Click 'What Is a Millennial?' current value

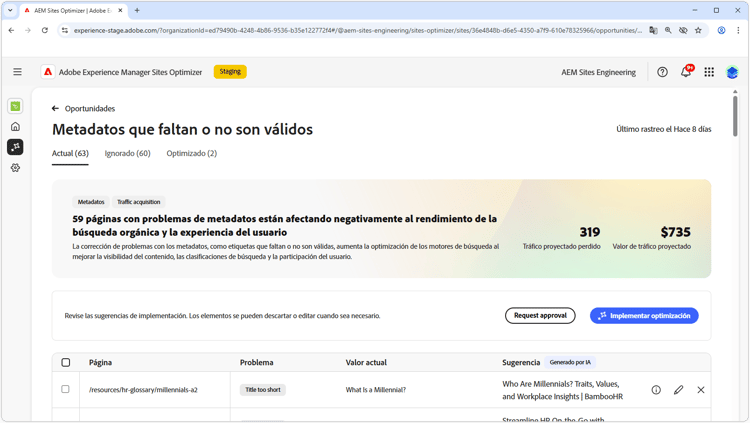(x=375, y=390)
